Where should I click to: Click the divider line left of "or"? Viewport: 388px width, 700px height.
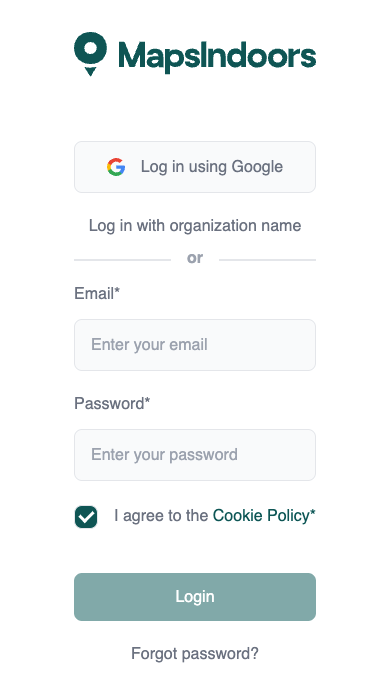coord(122,259)
